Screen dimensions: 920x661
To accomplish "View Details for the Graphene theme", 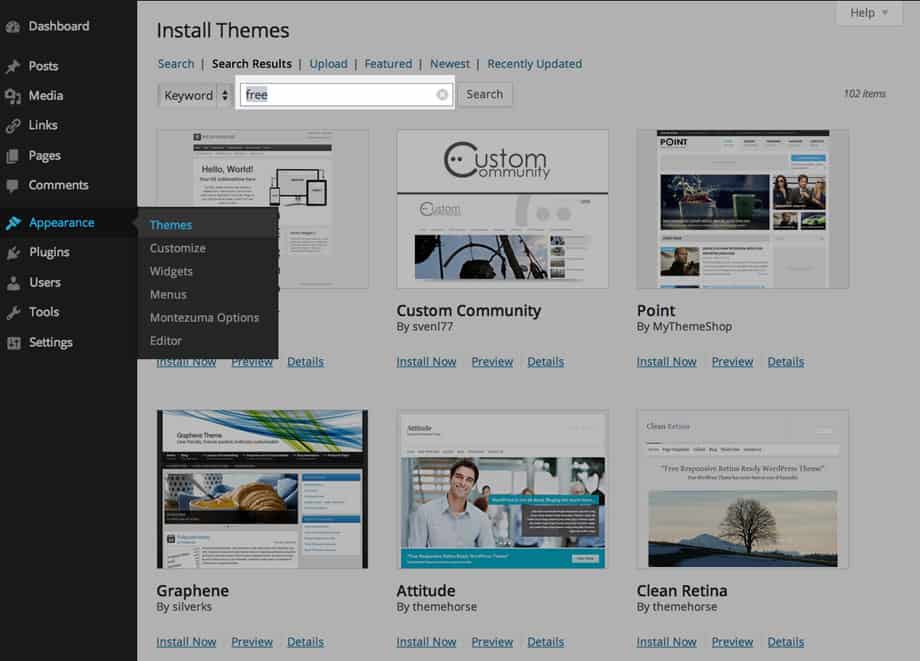I will [306, 642].
